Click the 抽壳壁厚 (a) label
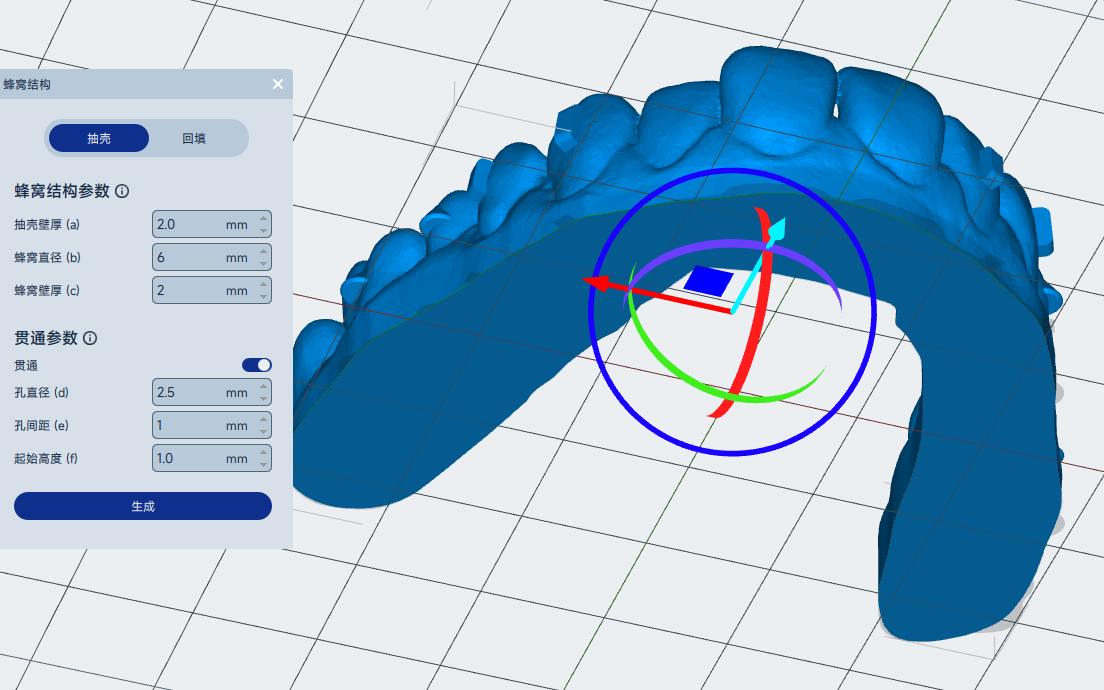The image size is (1104, 690). [x=47, y=225]
